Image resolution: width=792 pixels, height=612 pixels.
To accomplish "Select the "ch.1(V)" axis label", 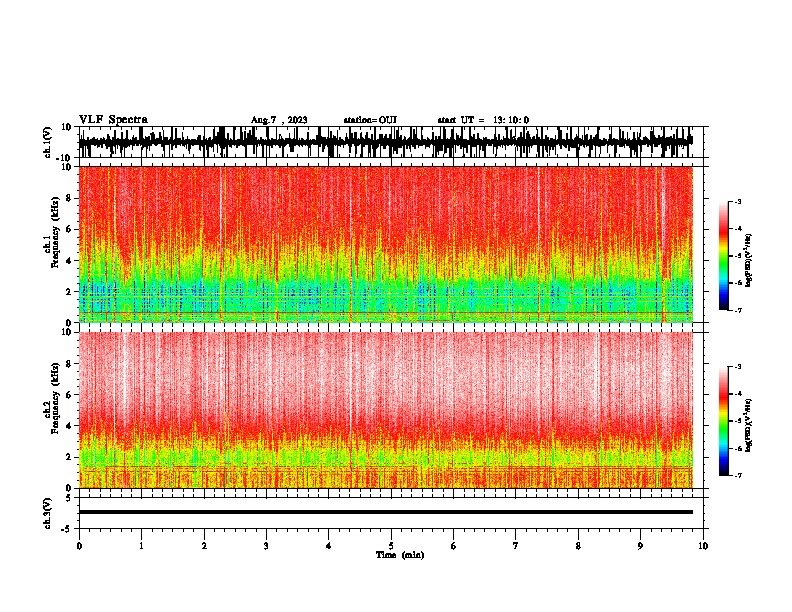I will [x=48, y=142].
